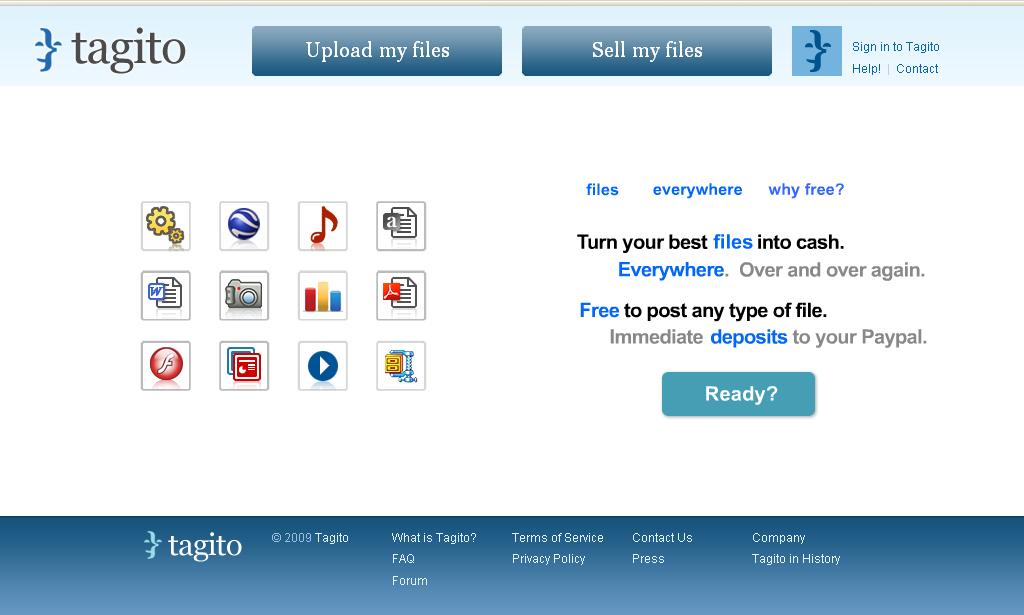
Task: Open Sign in to Tagito link
Action: coord(895,46)
